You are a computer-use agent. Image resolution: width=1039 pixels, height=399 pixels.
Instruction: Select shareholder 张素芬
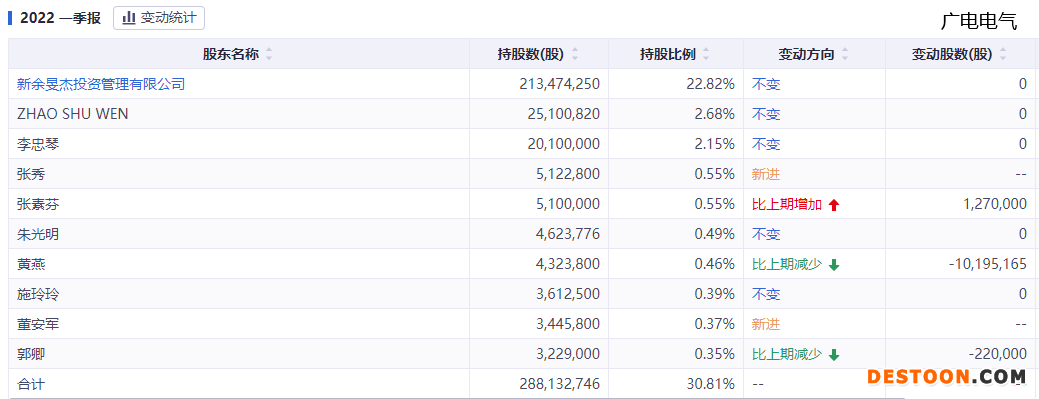pyautogui.click(x=38, y=205)
